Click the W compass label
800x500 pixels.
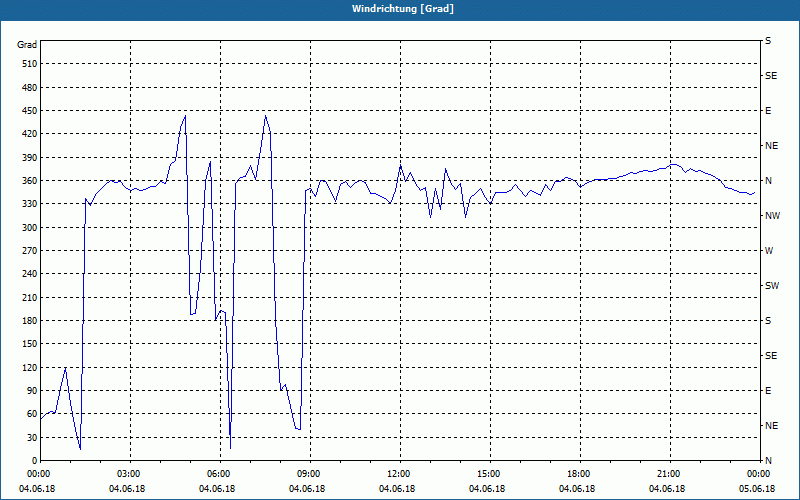769,251
